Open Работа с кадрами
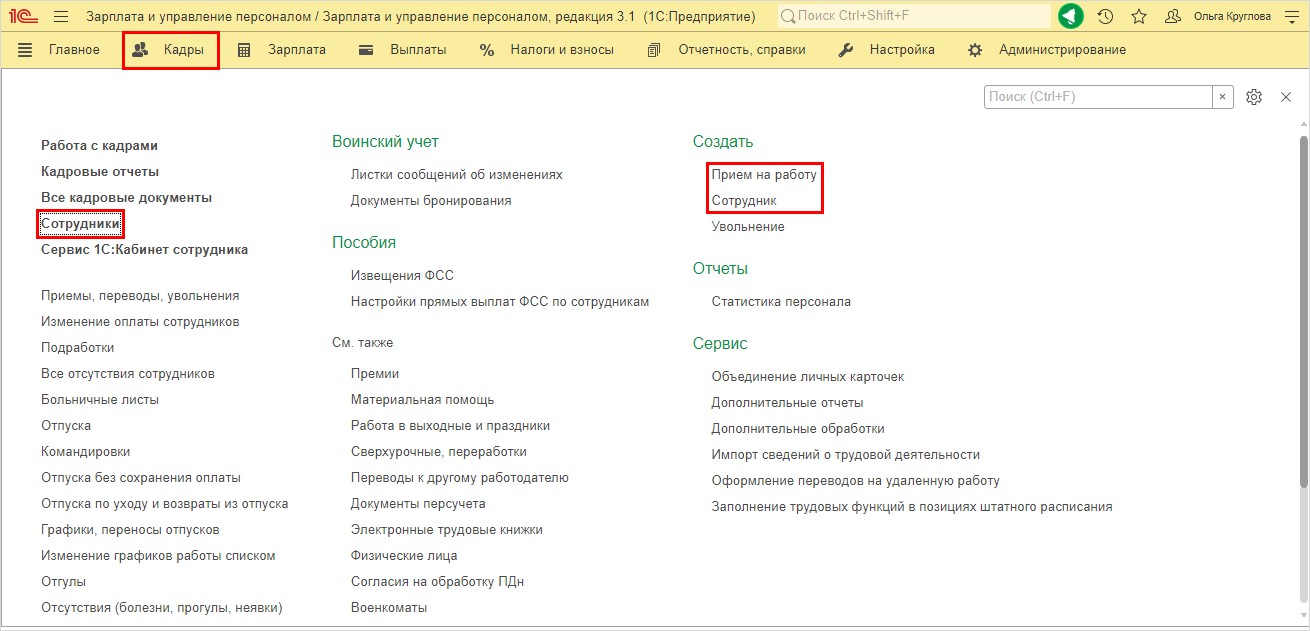Image resolution: width=1310 pixels, height=631 pixels. pyautogui.click(x=99, y=146)
